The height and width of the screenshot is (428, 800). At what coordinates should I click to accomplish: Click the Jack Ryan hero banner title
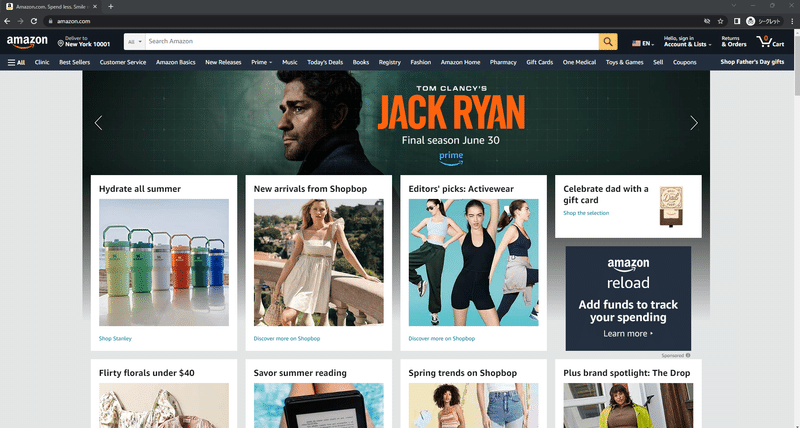(x=451, y=111)
